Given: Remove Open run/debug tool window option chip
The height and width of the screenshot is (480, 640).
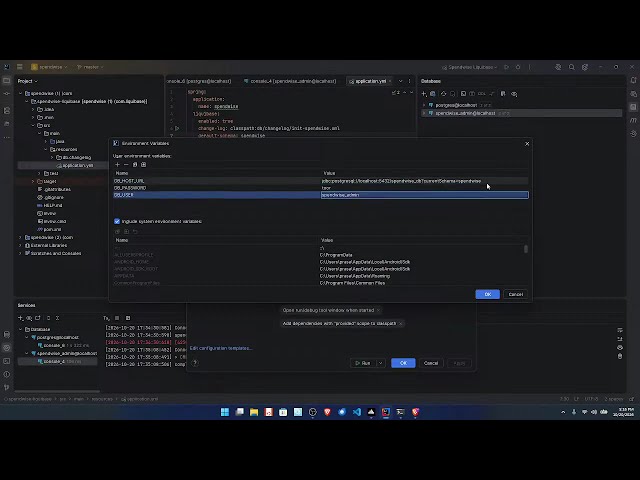Looking at the screenshot, I should [x=378, y=310].
